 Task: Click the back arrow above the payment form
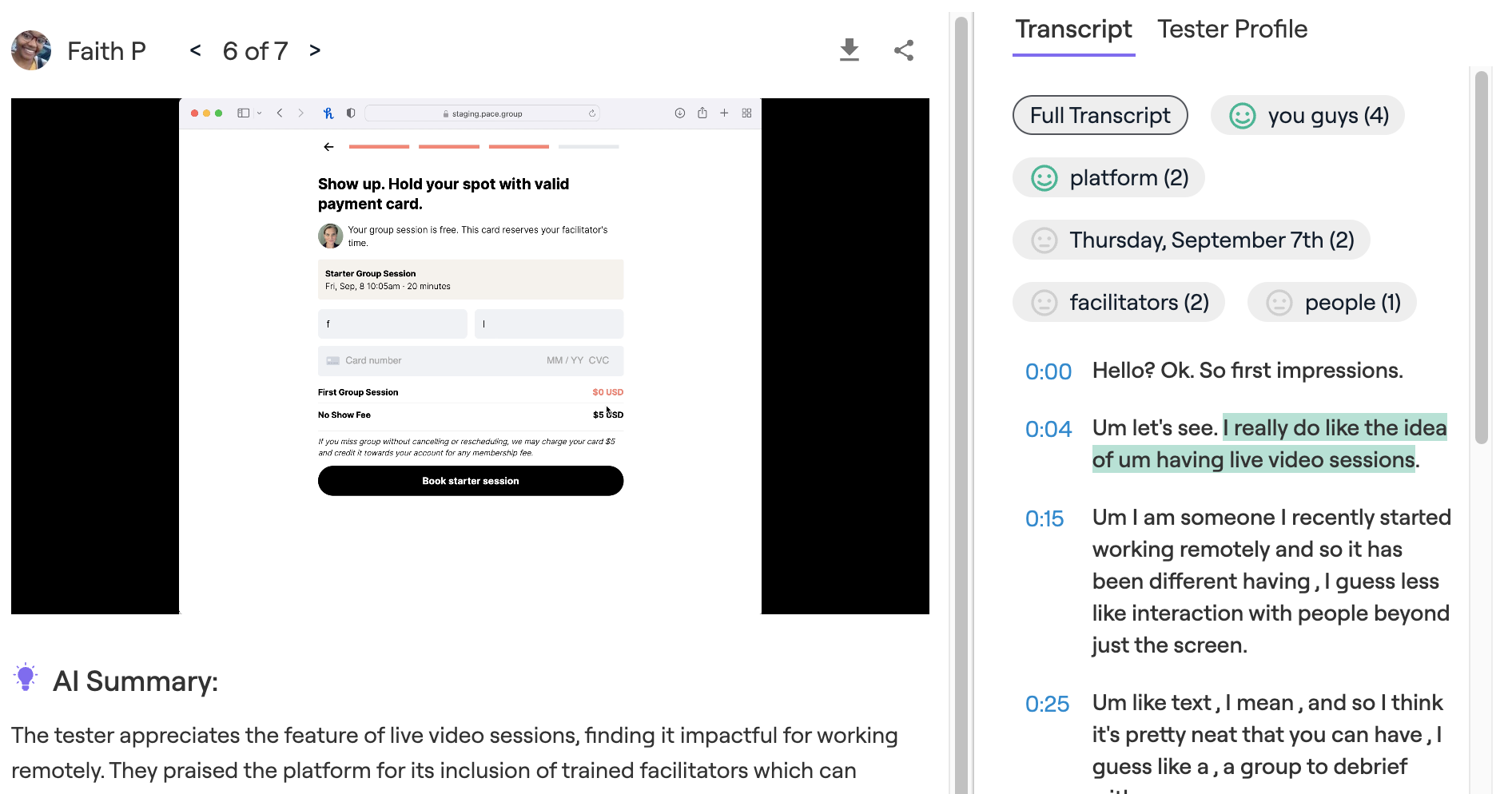coord(328,147)
